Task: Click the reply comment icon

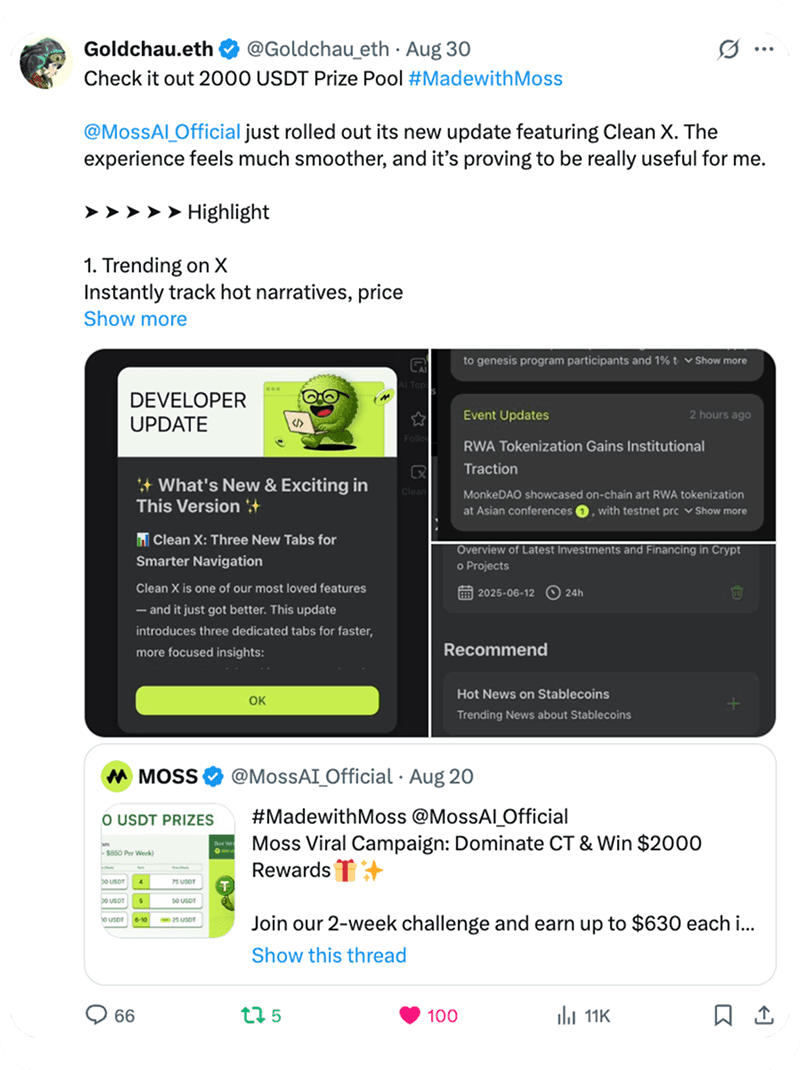Action: coord(97,1015)
